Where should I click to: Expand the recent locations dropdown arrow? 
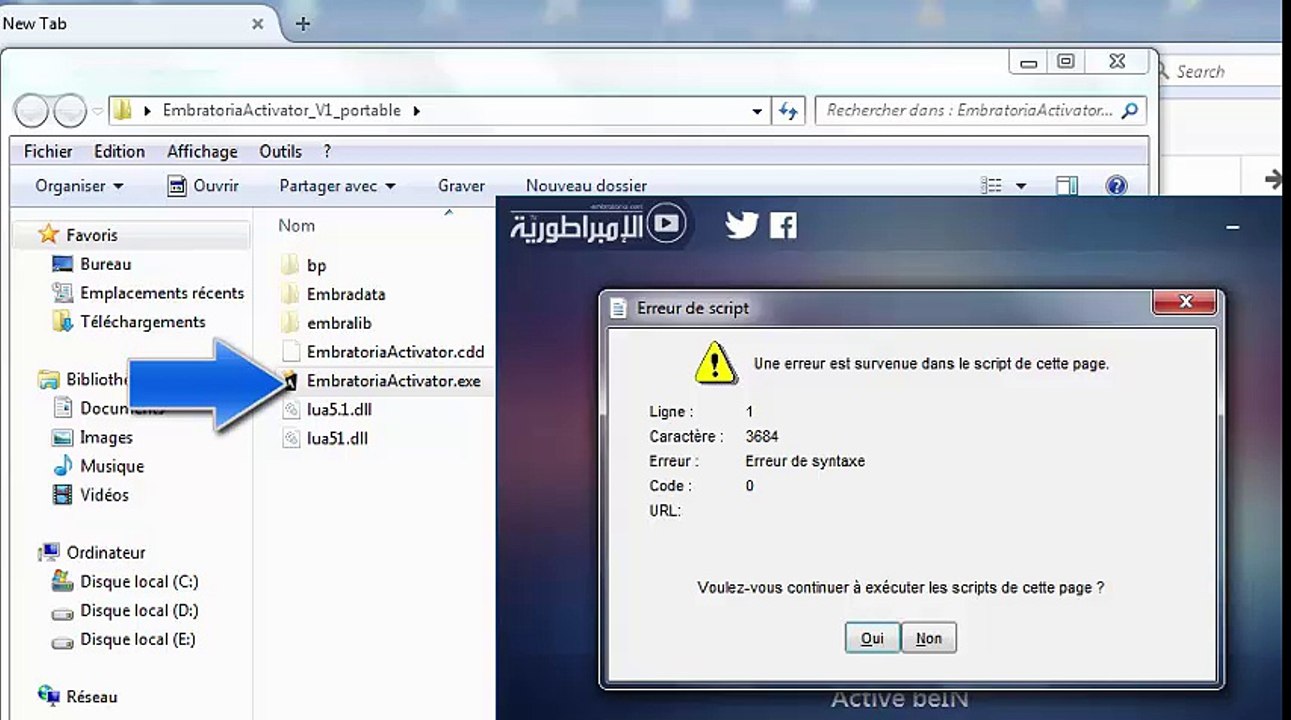(98, 111)
